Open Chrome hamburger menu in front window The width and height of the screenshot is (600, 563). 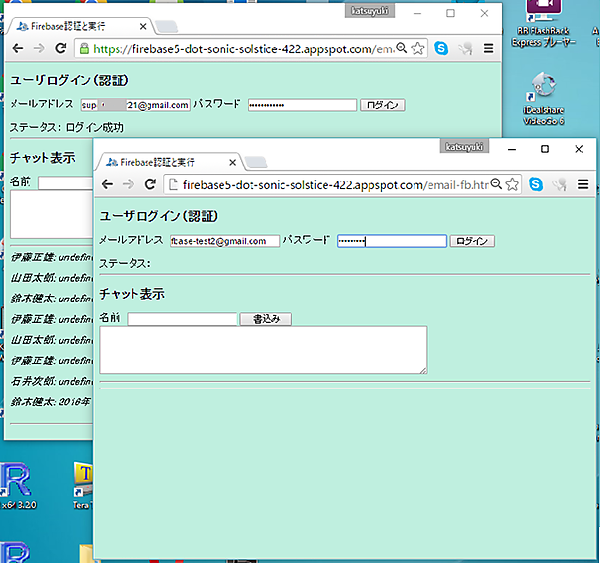582,185
